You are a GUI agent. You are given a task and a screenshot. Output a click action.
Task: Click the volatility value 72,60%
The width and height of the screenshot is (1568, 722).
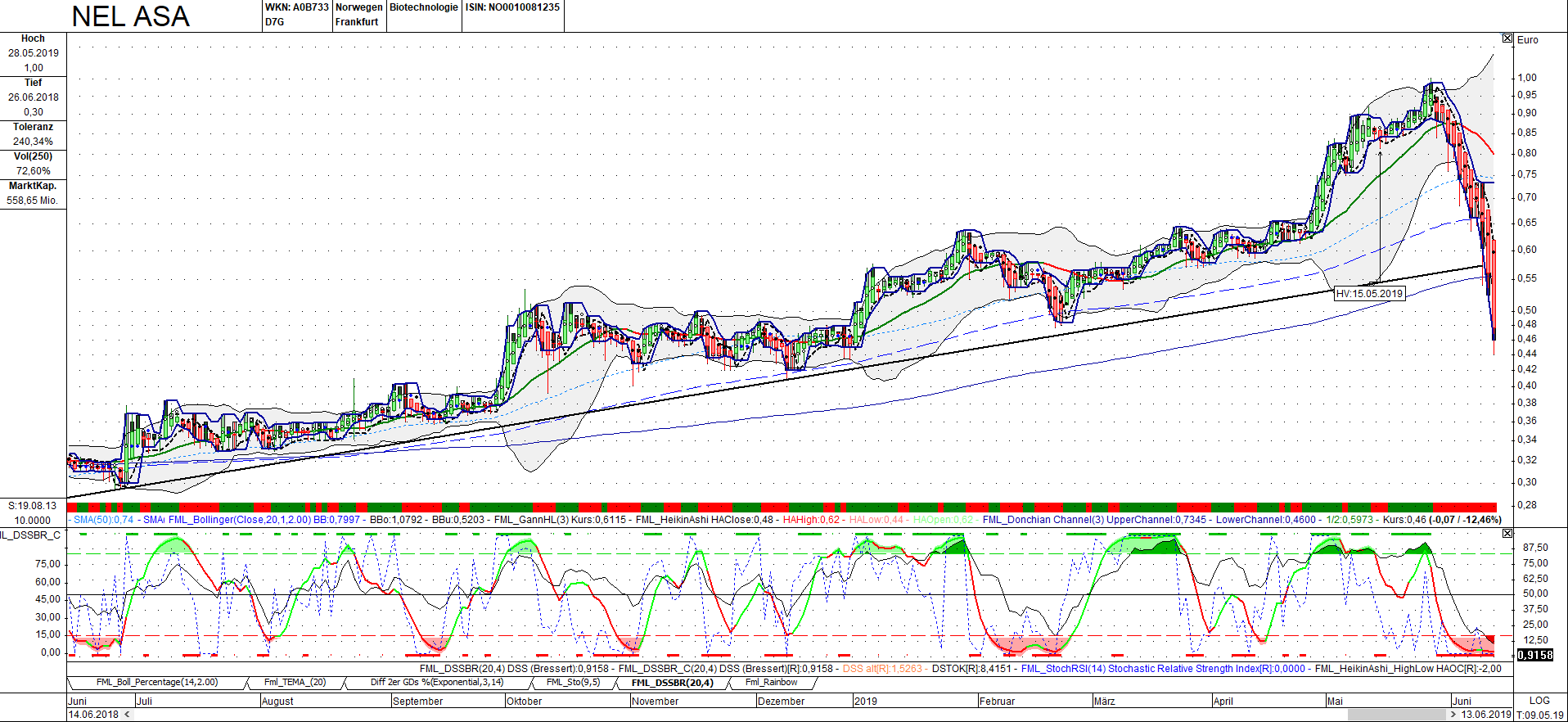(33, 171)
